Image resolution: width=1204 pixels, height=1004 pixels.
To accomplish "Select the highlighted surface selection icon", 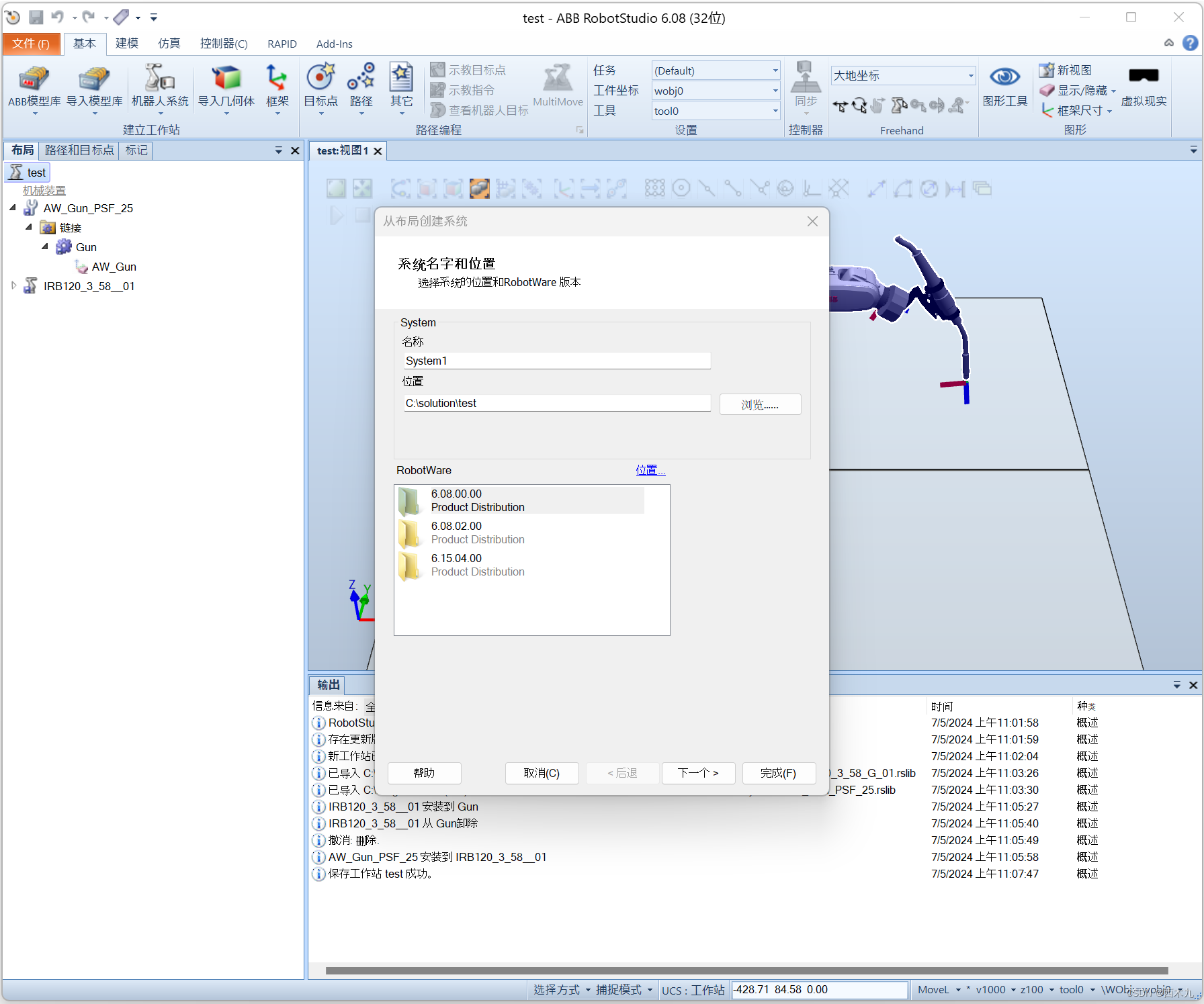I will point(479,189).
